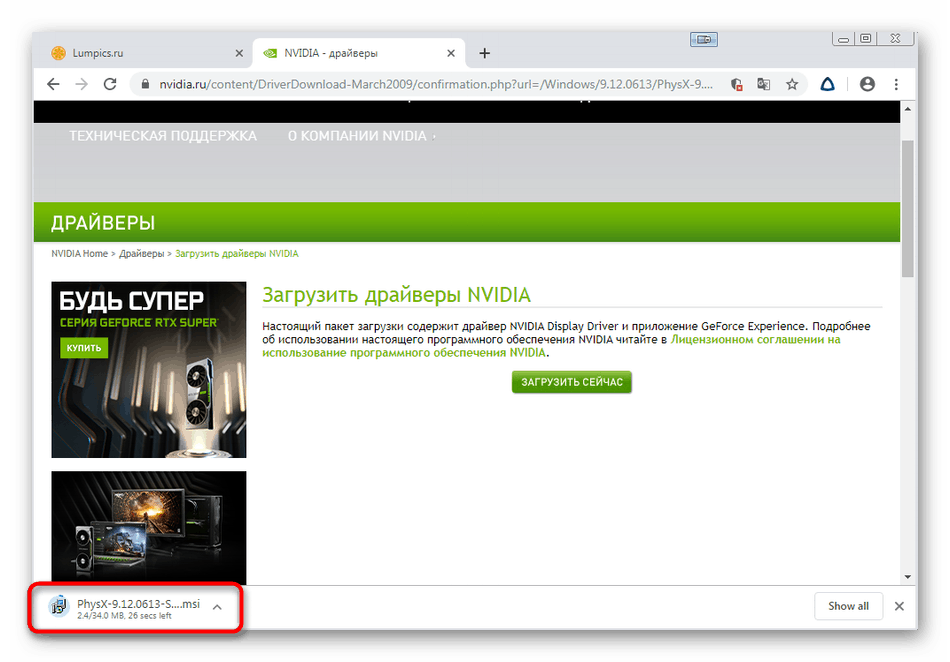The width and height of the screenshot is (950, 662).
Task: Click the address bar URL field
Action: pos(435,84)
